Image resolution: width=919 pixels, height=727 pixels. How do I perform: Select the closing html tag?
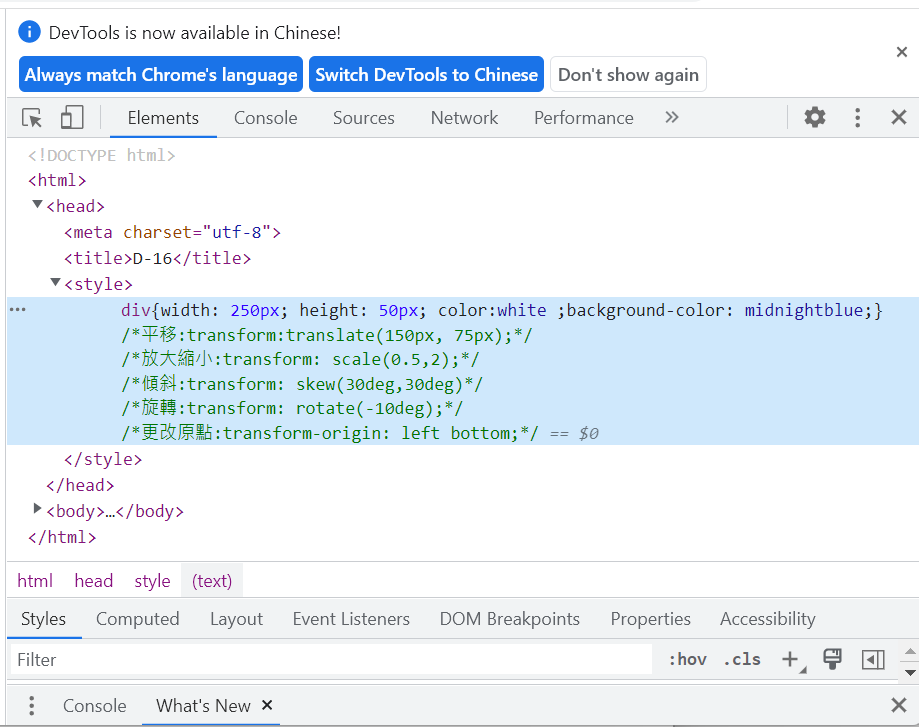pos(62,537)
